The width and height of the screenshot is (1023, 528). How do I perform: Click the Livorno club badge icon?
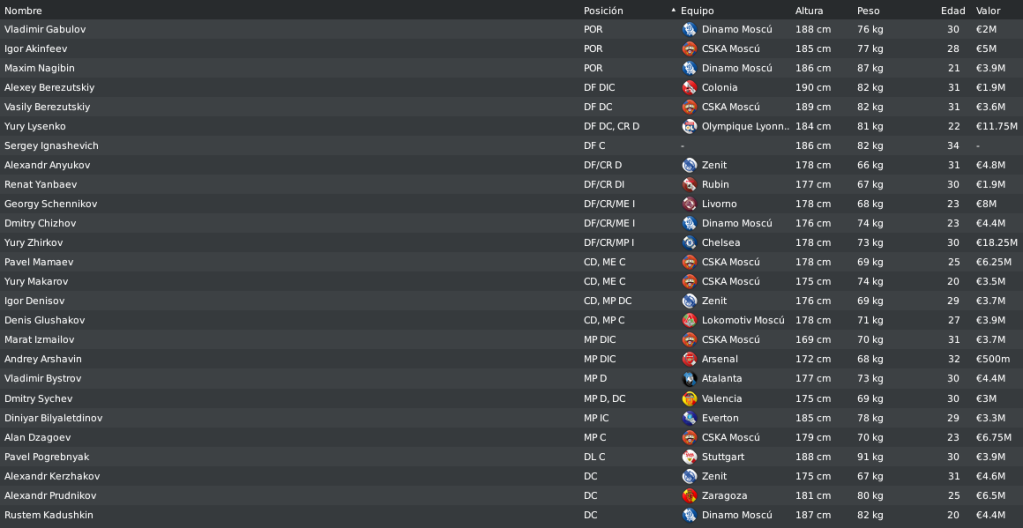(x=689, y=204)
